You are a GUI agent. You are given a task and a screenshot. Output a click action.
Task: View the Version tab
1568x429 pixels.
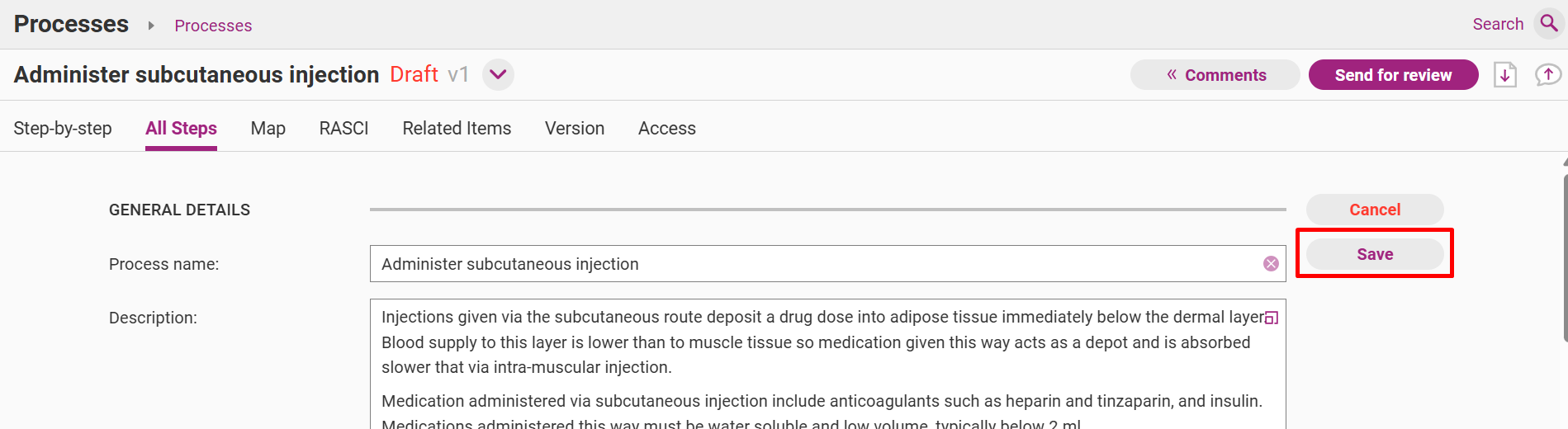point(575,128)
